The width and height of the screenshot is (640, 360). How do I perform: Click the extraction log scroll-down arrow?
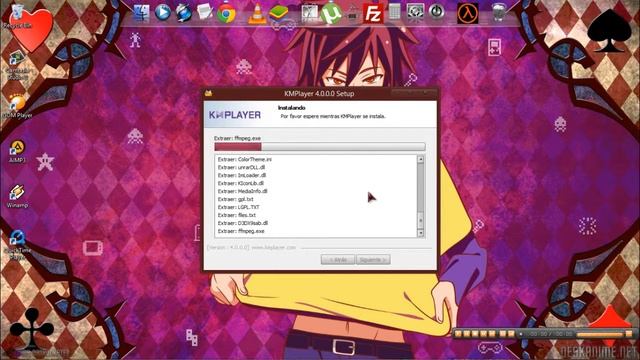click(420, 233)
